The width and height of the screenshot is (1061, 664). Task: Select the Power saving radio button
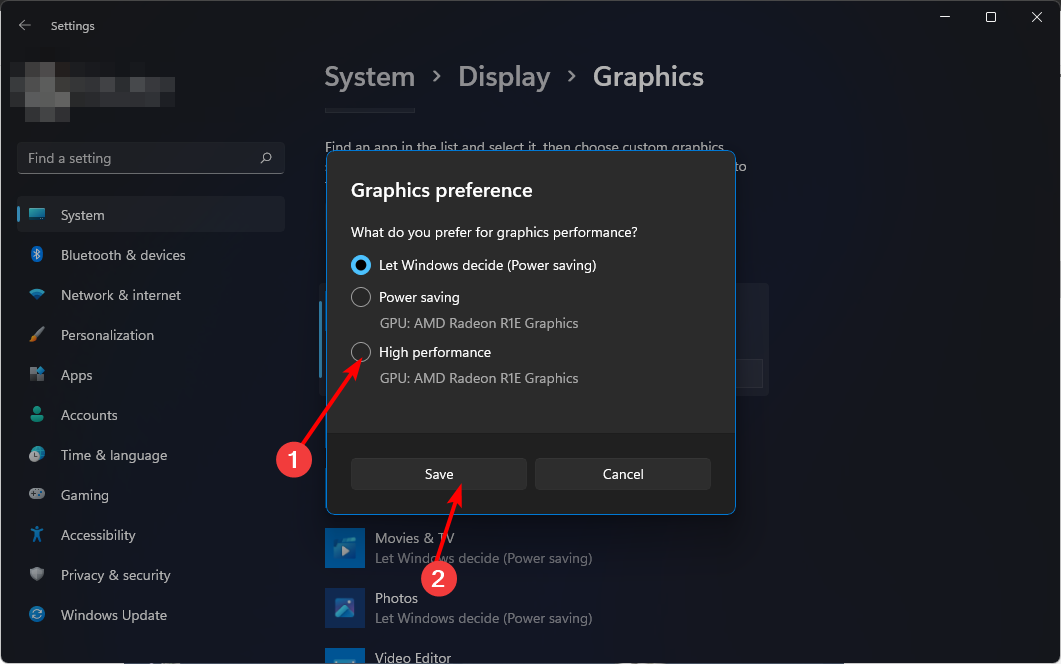[361, 296]
